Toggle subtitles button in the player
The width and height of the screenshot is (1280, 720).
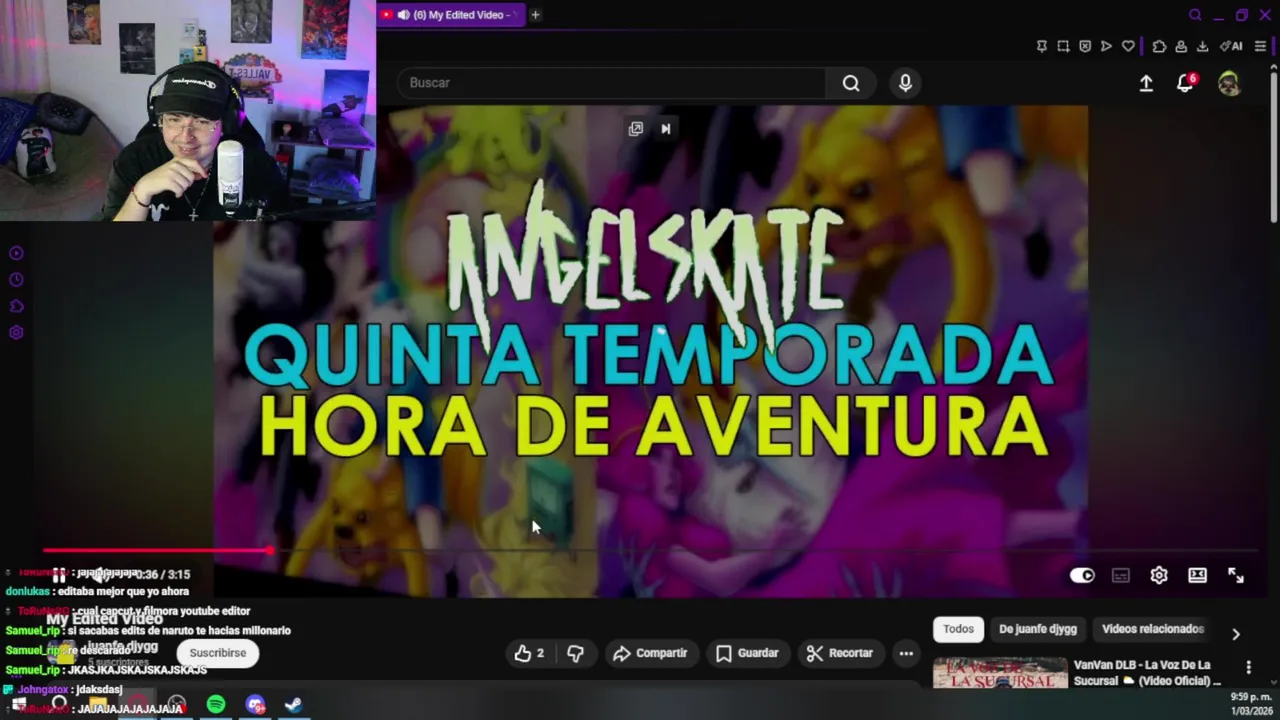(1121, 575)
